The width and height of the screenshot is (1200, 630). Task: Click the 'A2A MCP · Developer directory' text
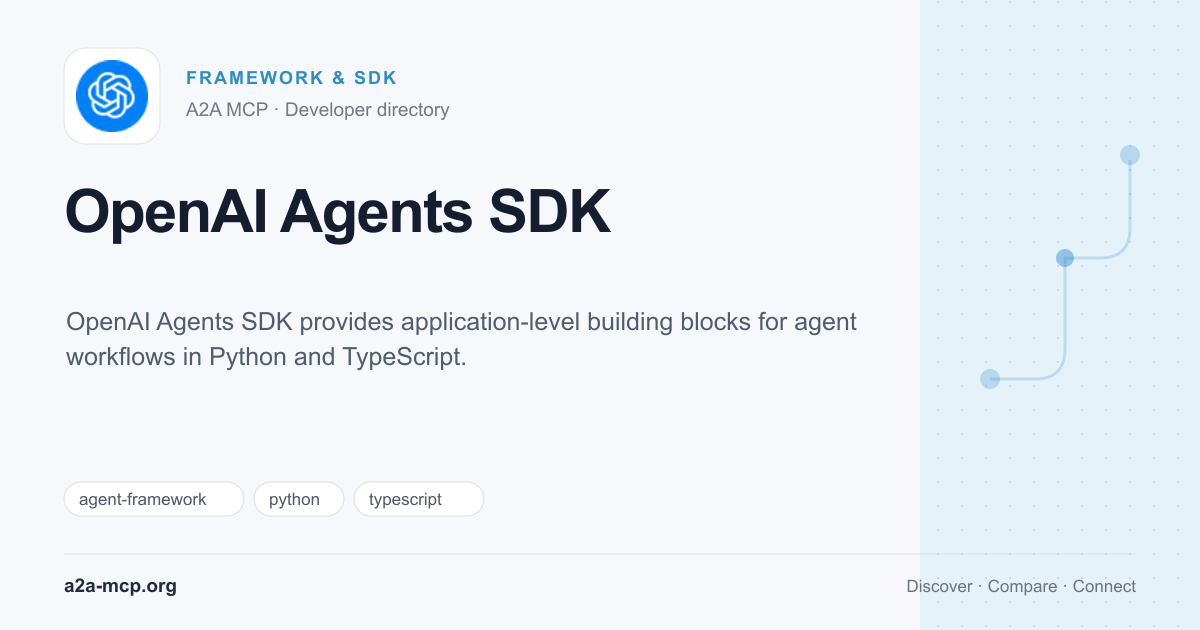tap(317, 110)
